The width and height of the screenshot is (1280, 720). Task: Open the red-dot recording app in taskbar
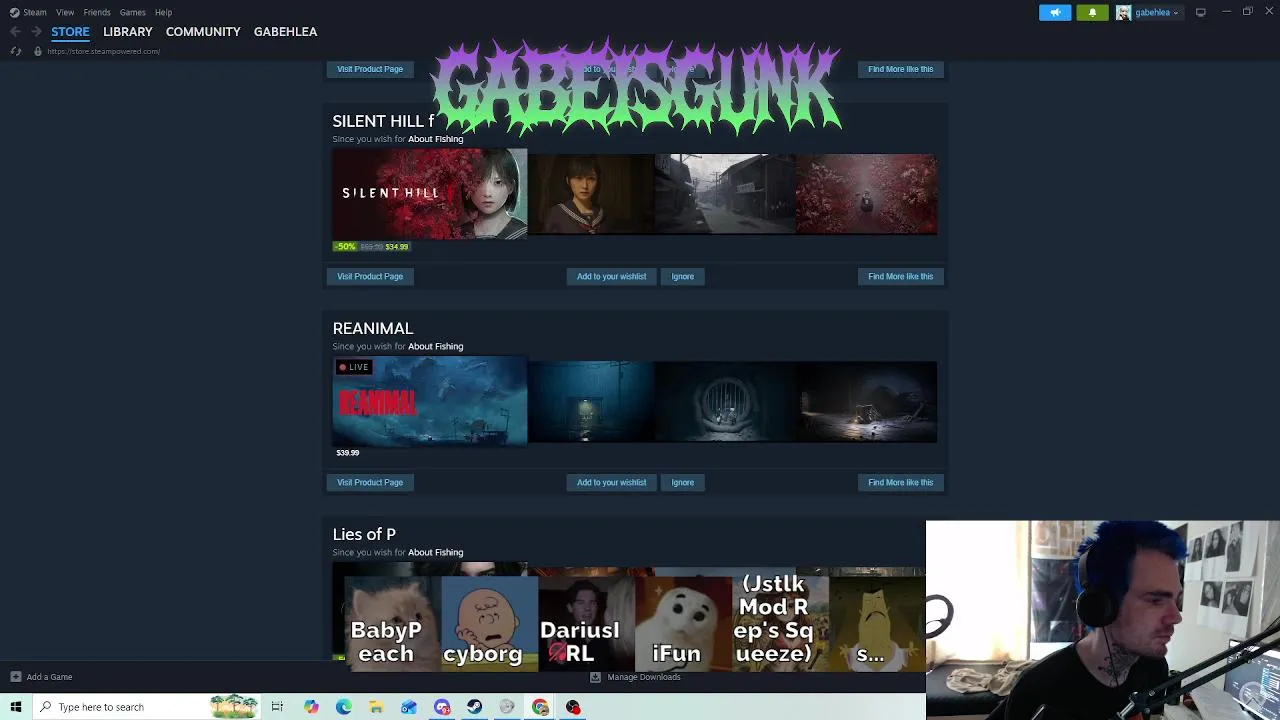click(x=573, y=707)
